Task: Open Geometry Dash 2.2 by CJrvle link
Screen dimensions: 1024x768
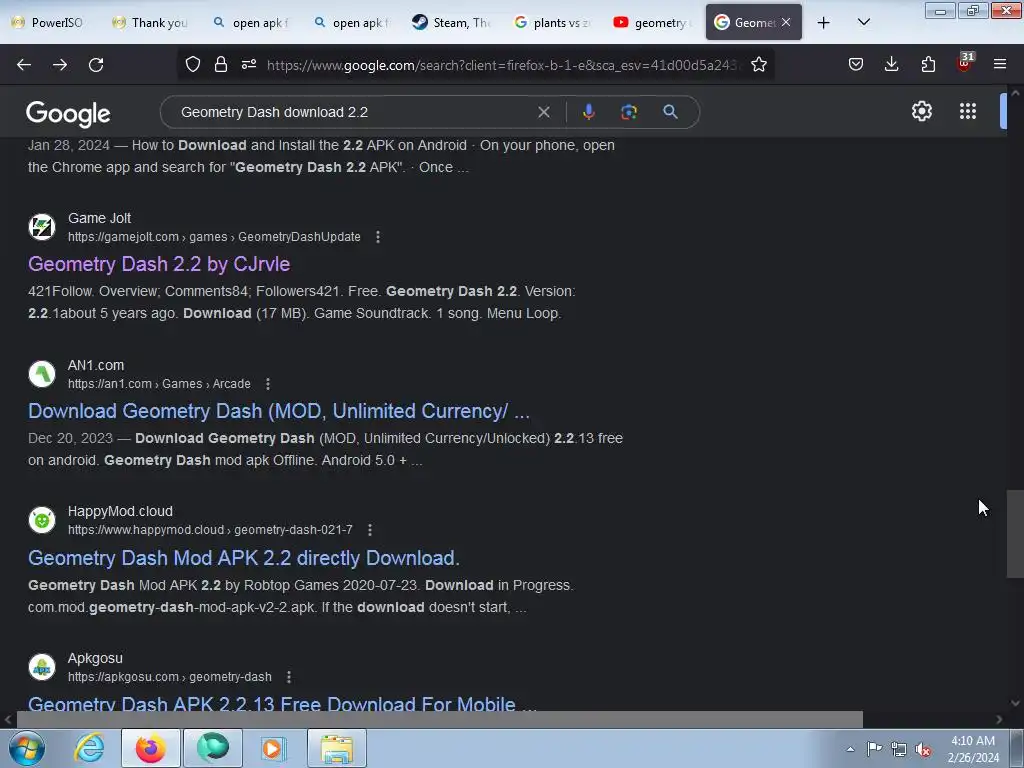Action: (x=159, y=264)
